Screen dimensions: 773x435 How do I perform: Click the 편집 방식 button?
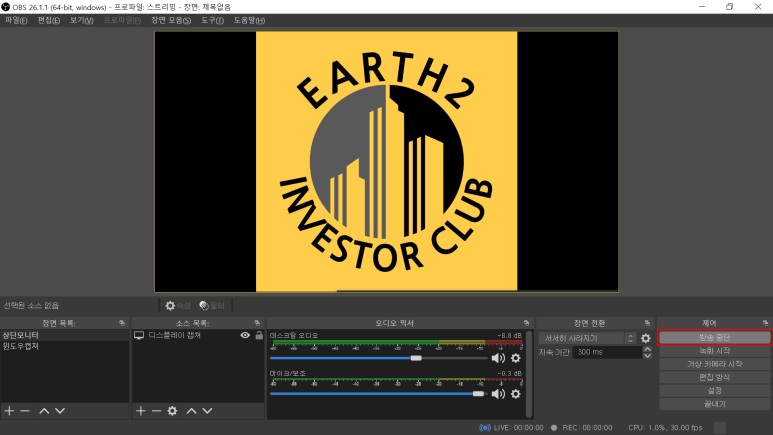pos(714,377)
